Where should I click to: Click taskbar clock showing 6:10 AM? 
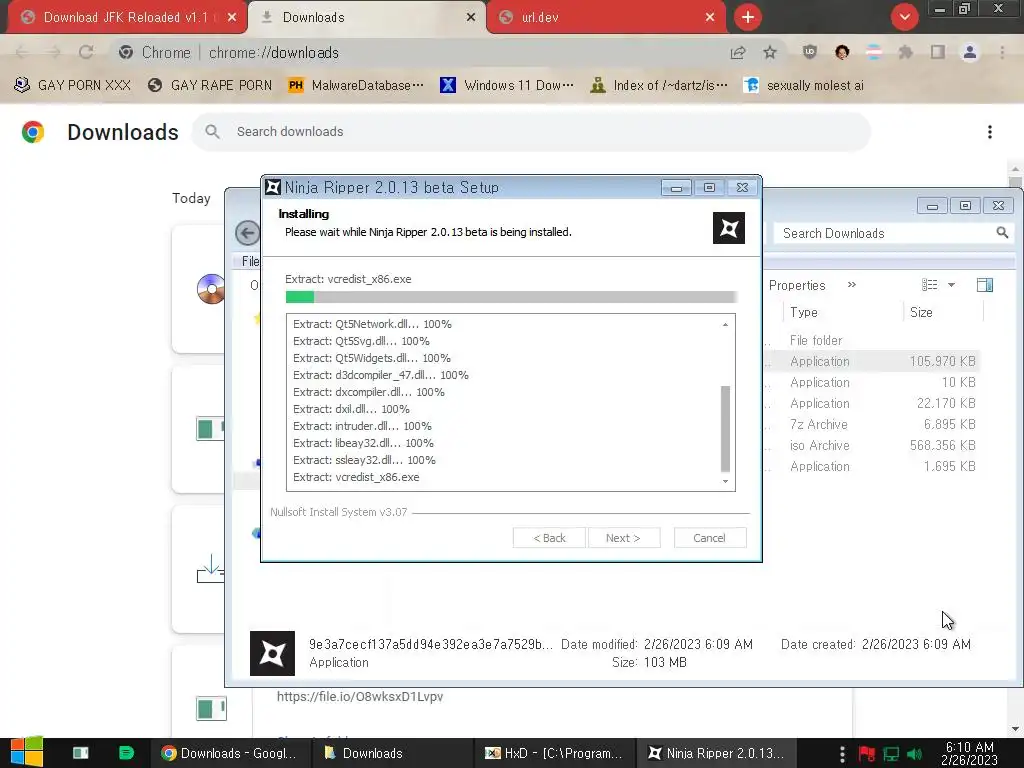(x=969, y=754)
